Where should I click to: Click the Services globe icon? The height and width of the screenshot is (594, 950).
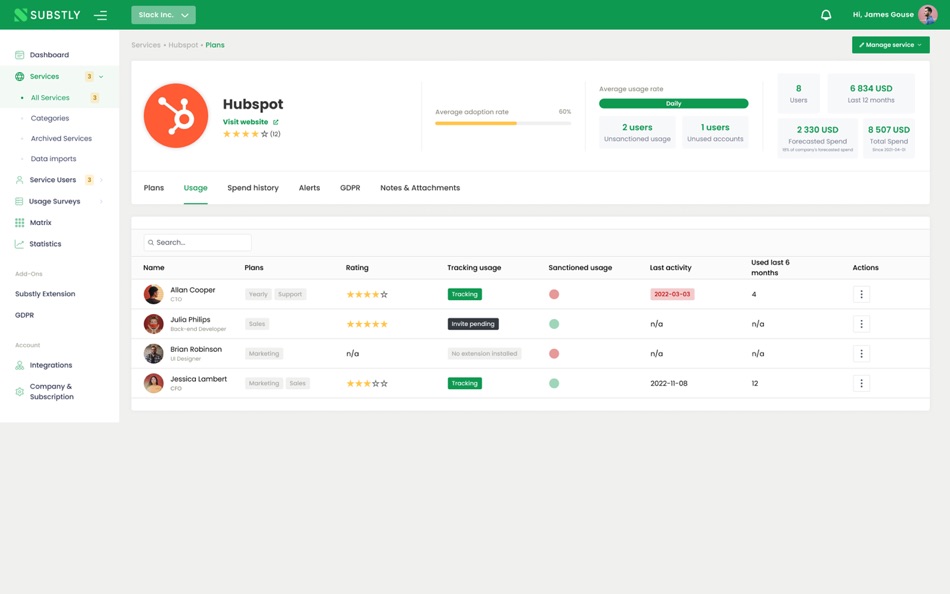[19, 76]
